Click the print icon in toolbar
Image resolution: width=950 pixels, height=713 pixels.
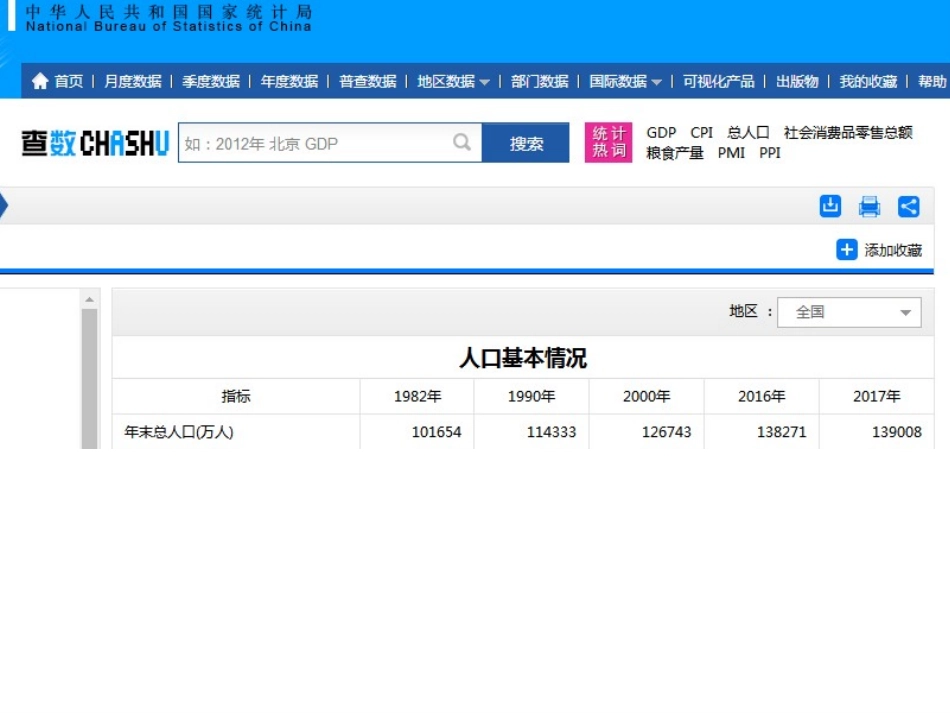pos(869,207)
